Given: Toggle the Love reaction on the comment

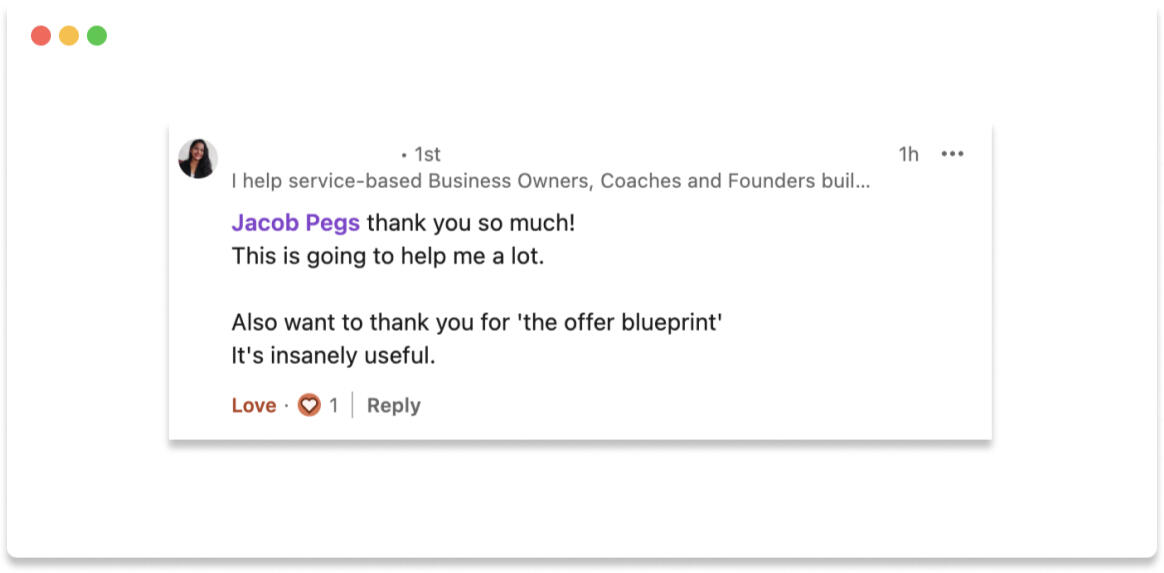Looking at the screenshot, I should click(254, 405).
